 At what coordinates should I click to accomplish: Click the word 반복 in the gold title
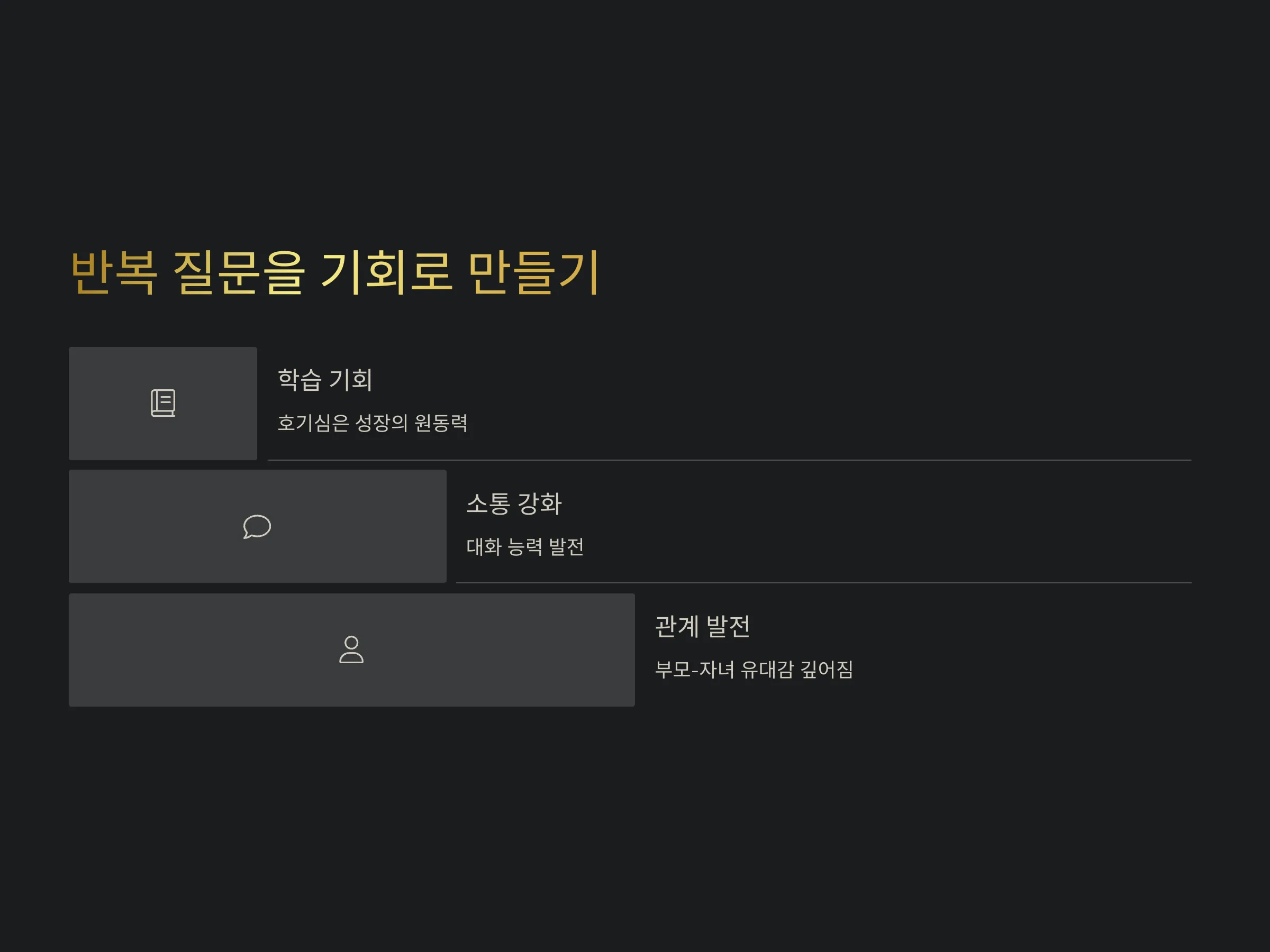(x=114, y=272)
